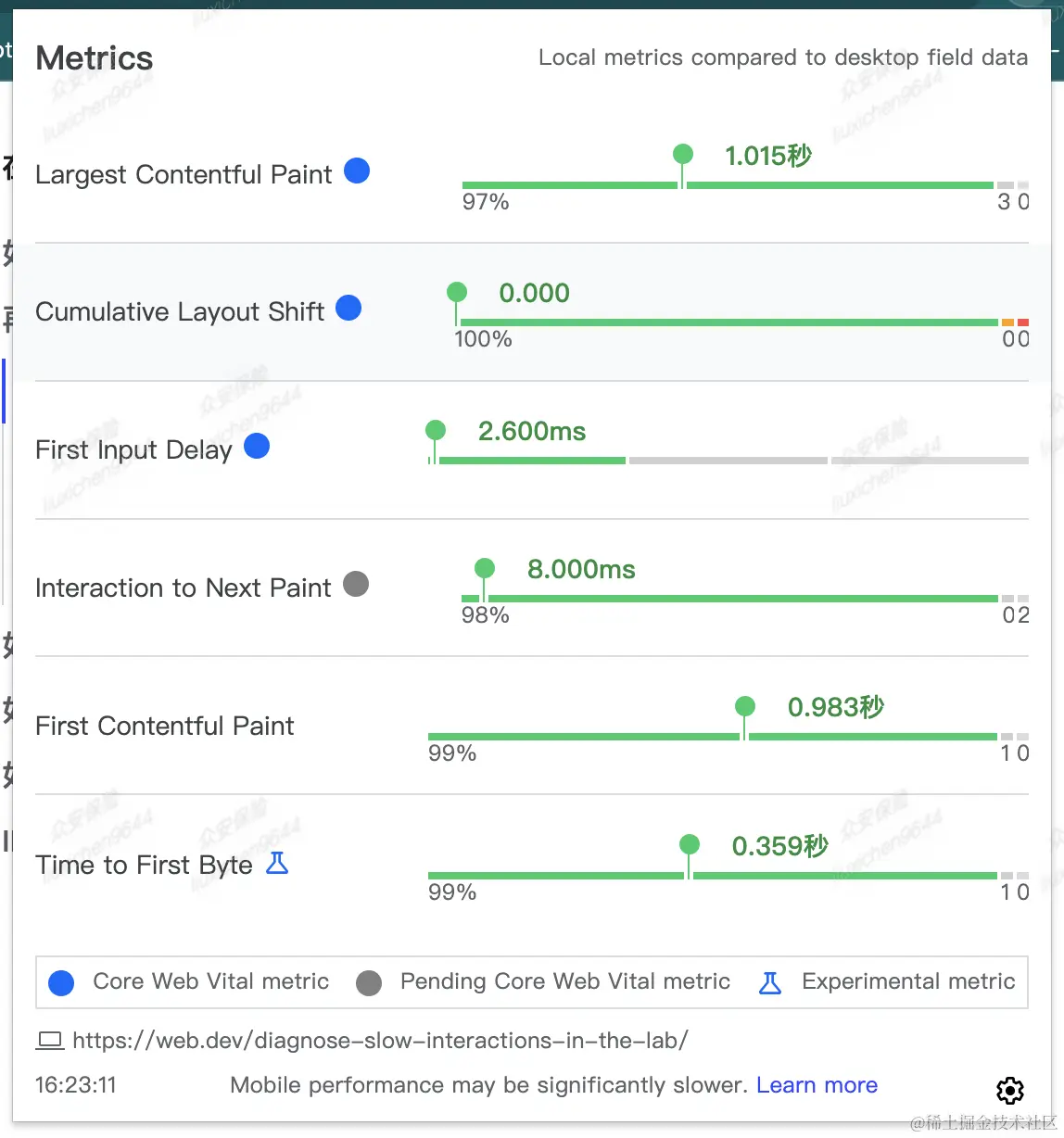Click the 0.359秒 marker on the Time to First Byte bar

689,844
